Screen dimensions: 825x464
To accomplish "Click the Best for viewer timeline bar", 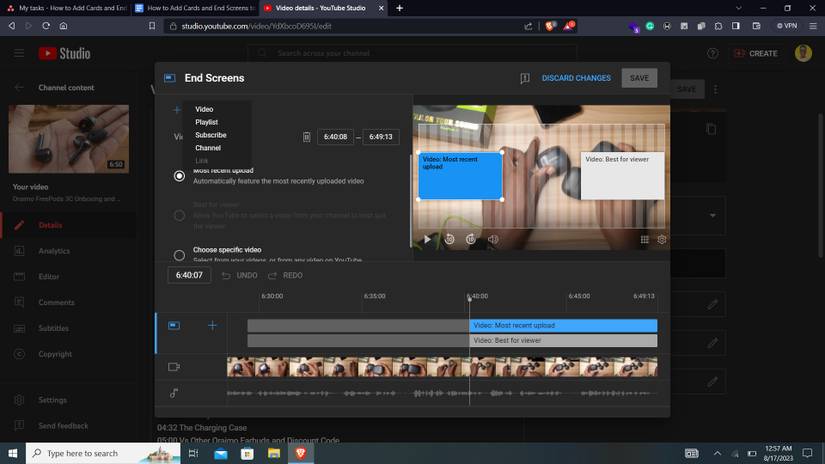I will (x=563, y=340).
